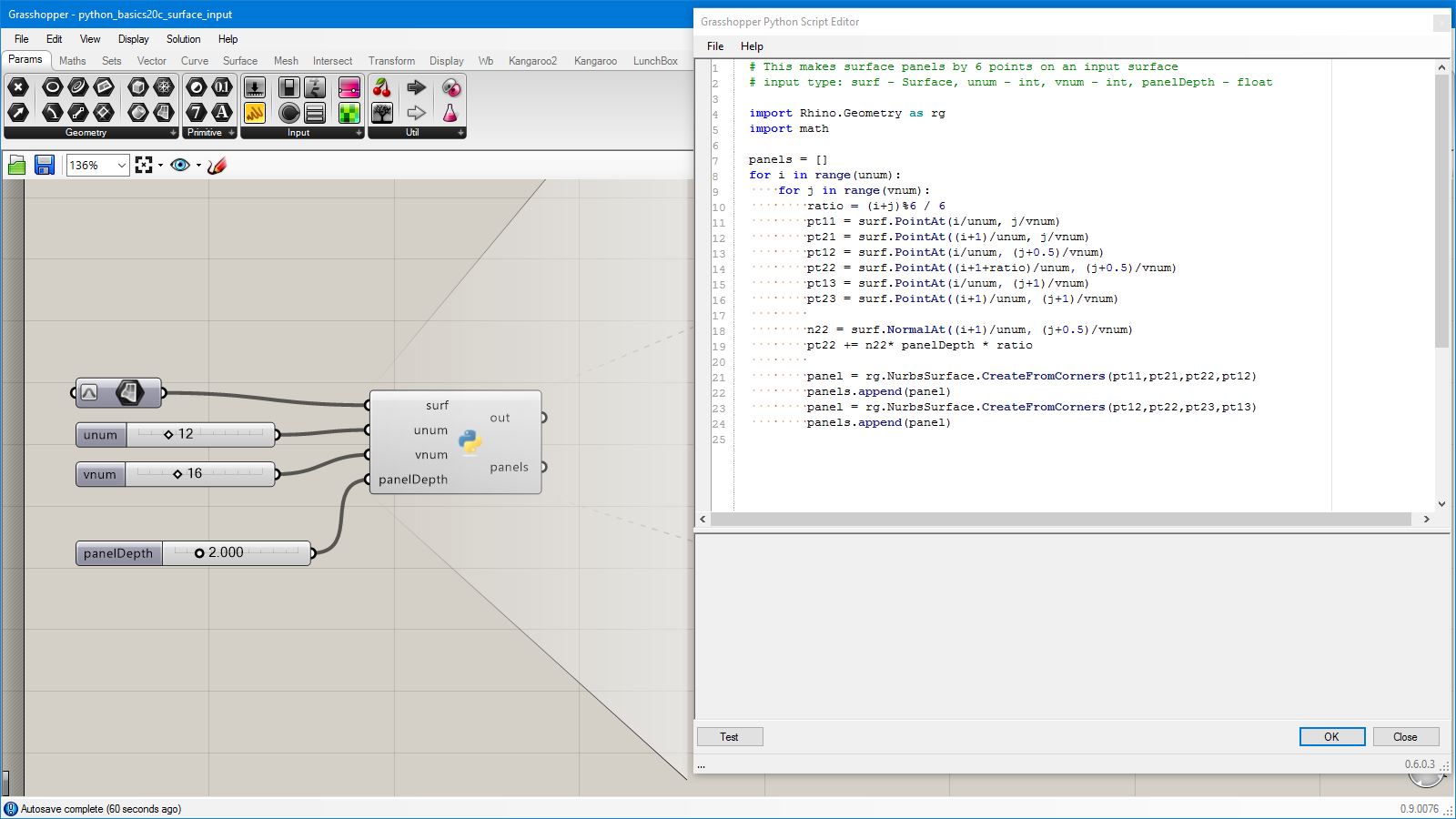Expand the Input panel
This screenshot has width=1456, height=819.
pyautogui.click(x=359, y=133)
